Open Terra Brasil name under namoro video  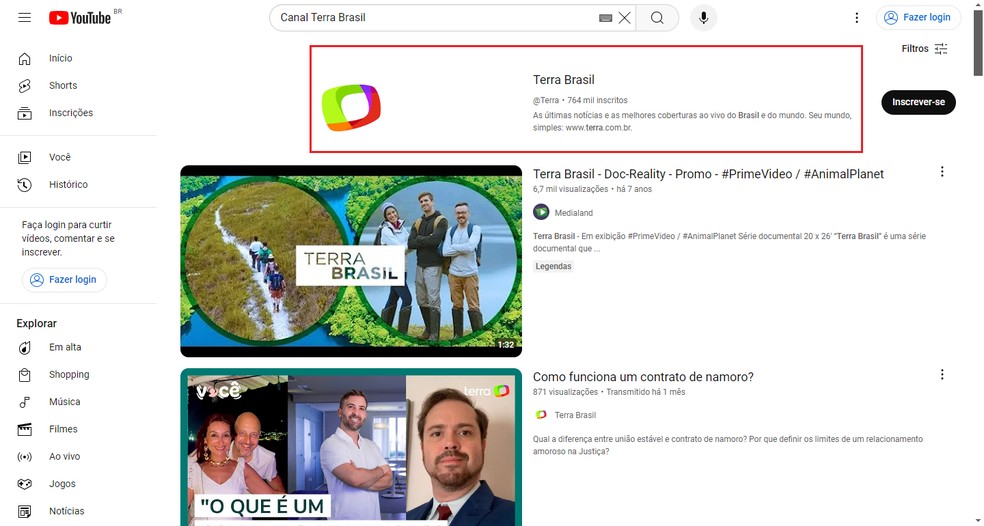click(575, 415)
